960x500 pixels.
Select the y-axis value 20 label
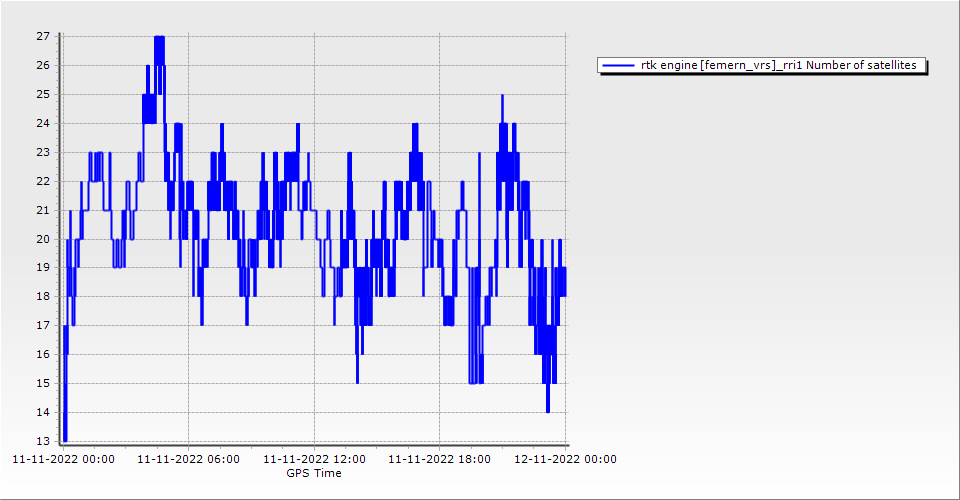[x=43, y=239]
